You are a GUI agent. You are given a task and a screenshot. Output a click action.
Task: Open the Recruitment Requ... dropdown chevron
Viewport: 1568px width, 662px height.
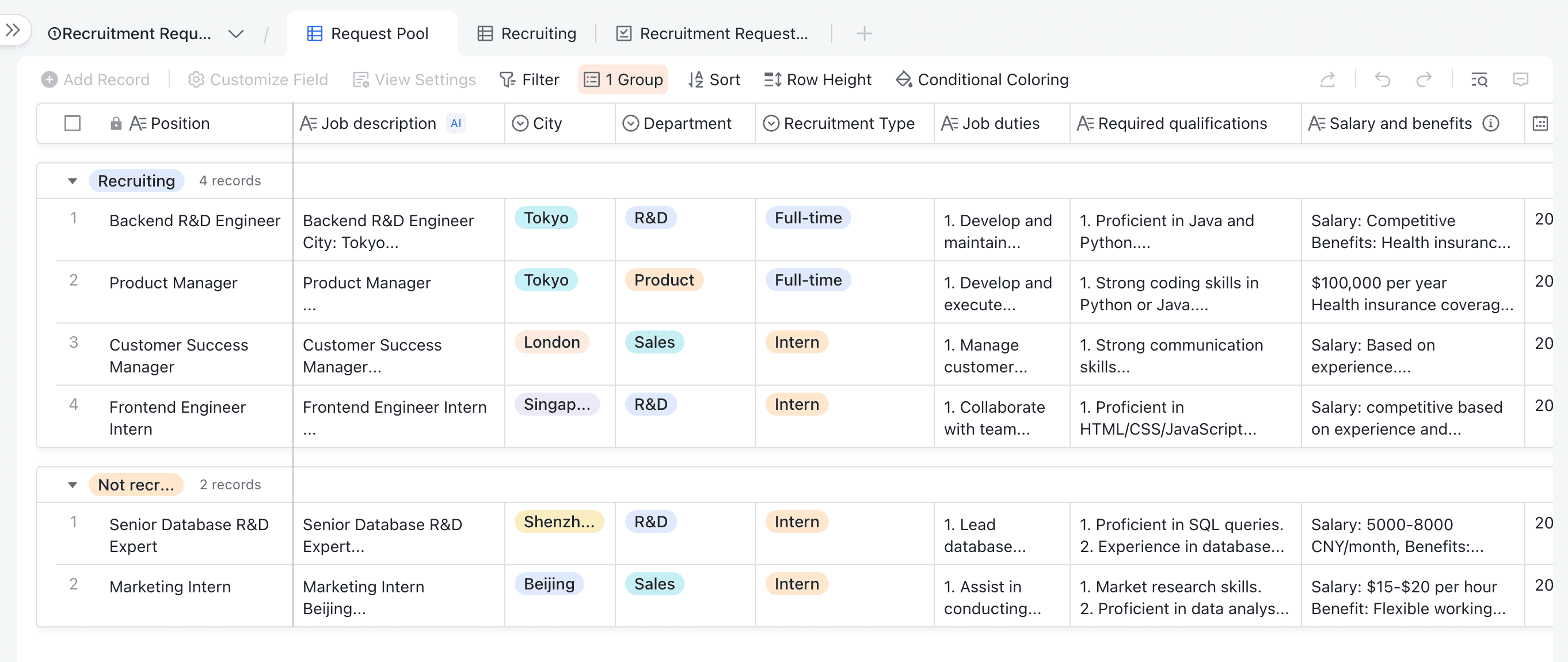[x=235, y=33]
